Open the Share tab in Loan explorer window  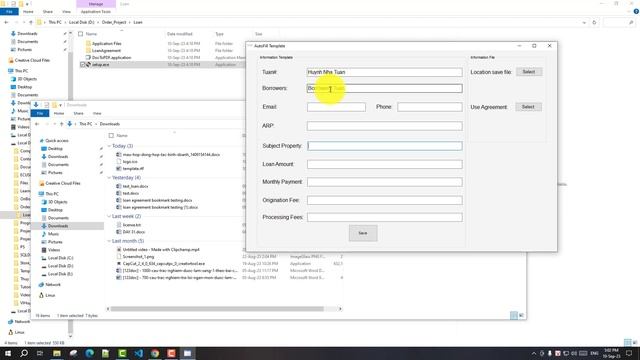coord(47,12)
